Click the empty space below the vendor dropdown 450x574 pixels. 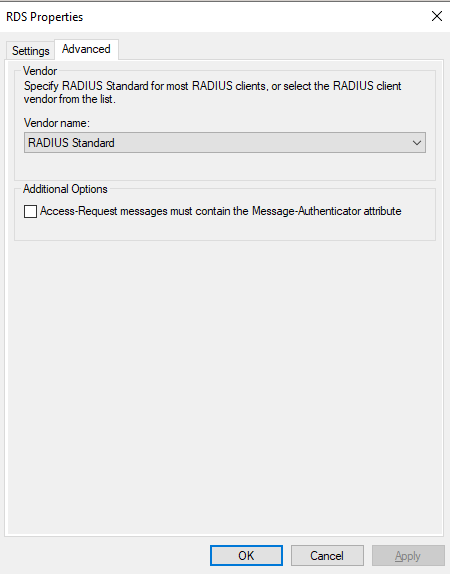pos(224,166)
